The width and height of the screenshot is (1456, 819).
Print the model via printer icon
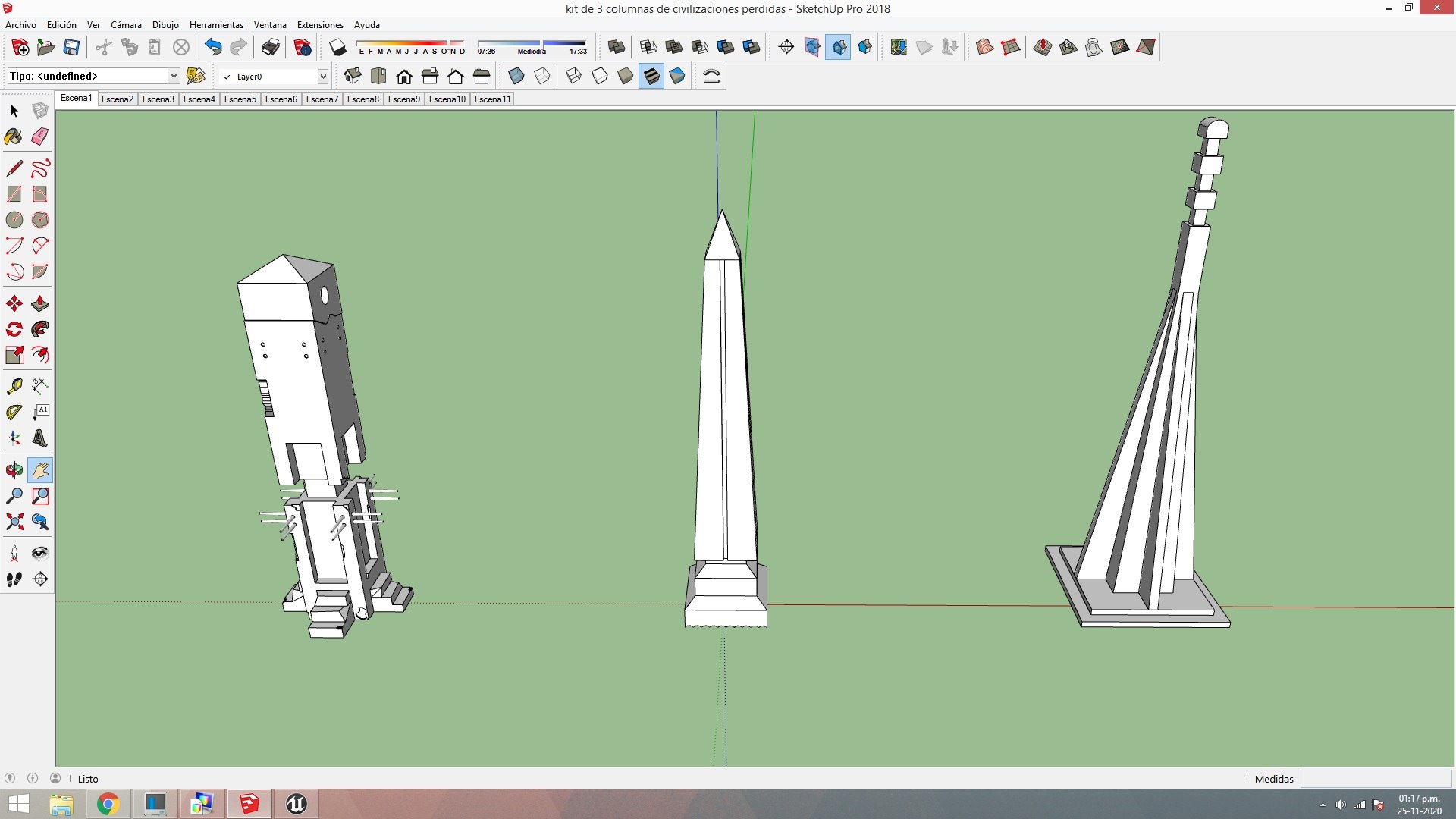270,47
